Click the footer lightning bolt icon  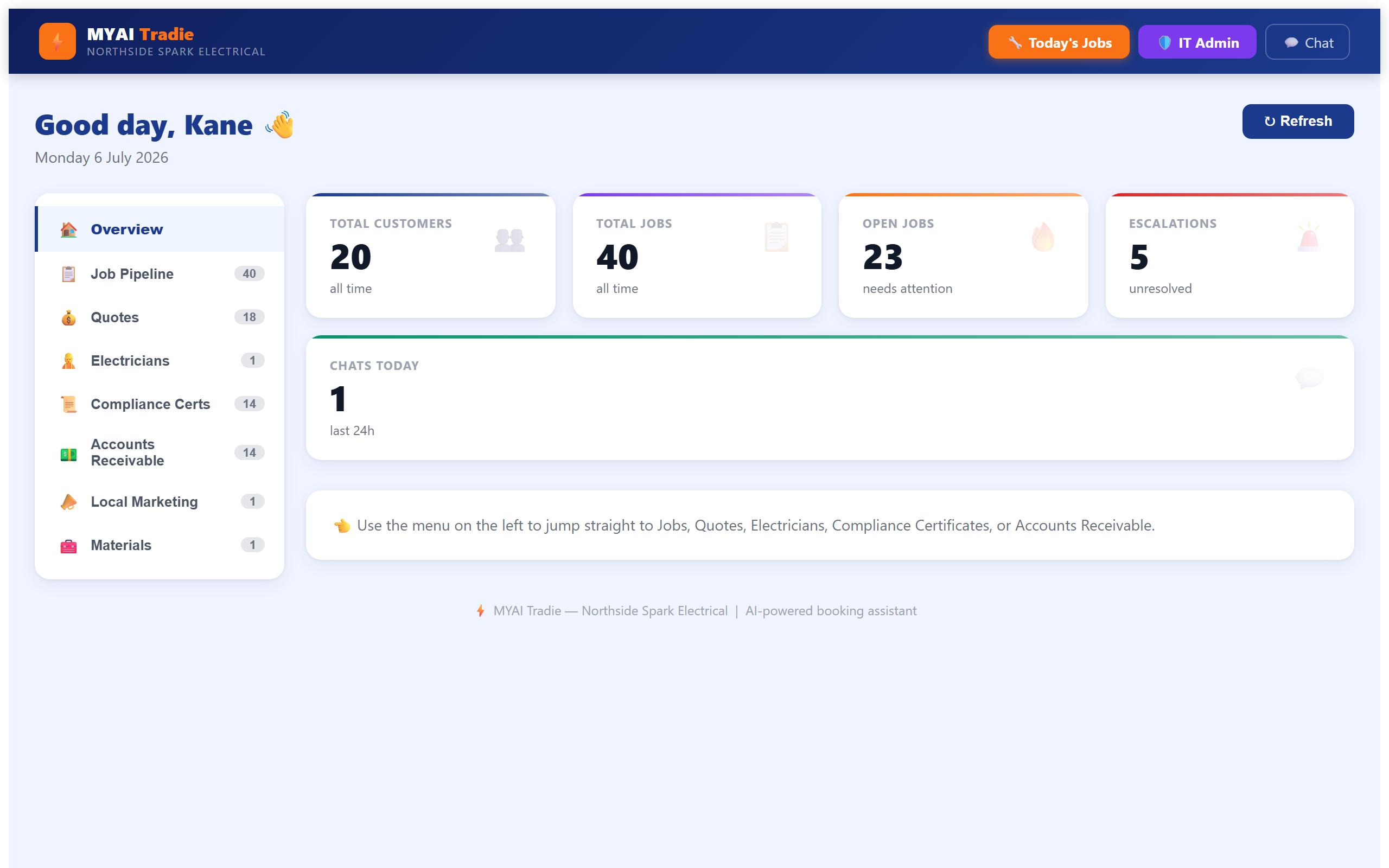[x=480, y=611]
